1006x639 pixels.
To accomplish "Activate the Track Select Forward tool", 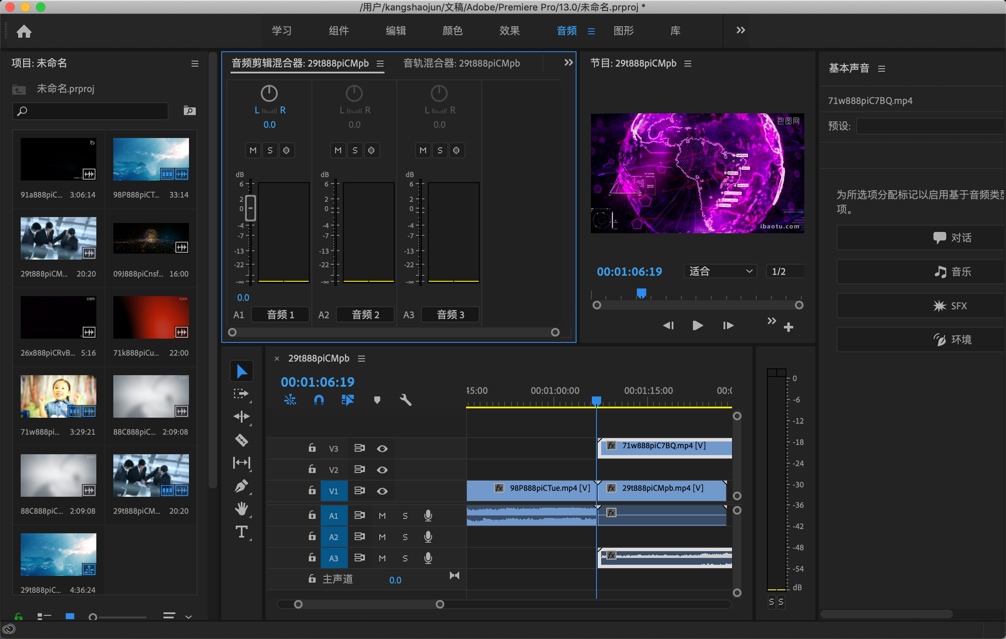I will (x=240, y=393).
